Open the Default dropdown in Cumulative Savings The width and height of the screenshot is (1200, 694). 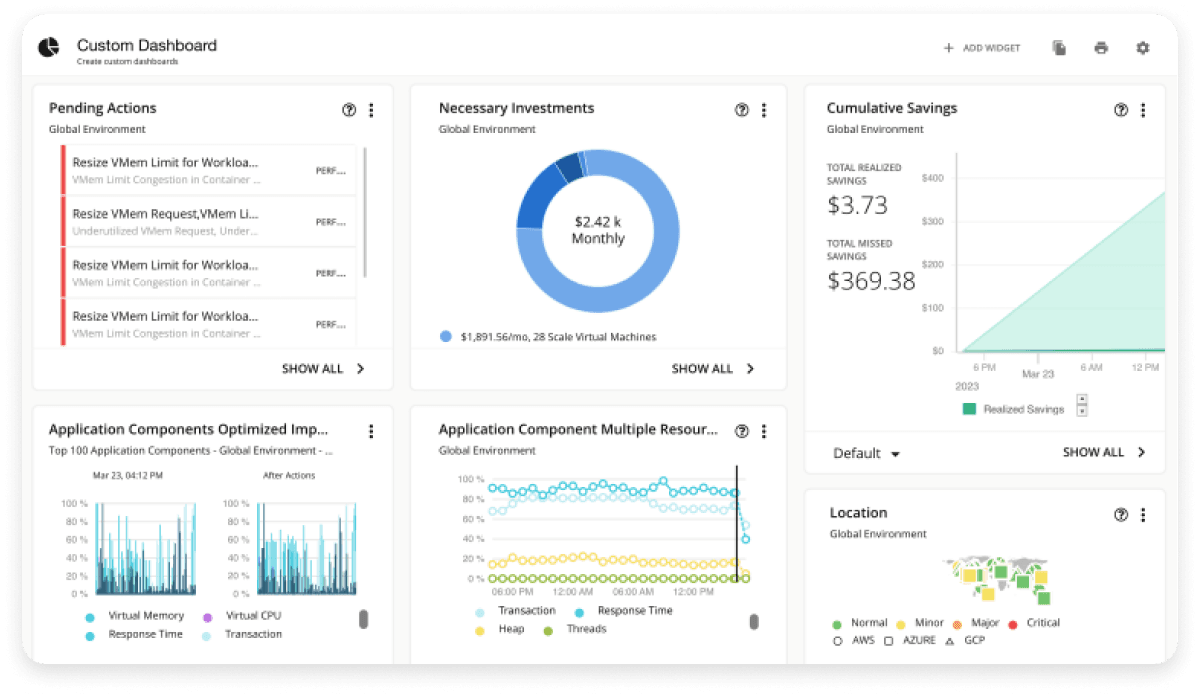pyautogui.click(x=866, y=453)
